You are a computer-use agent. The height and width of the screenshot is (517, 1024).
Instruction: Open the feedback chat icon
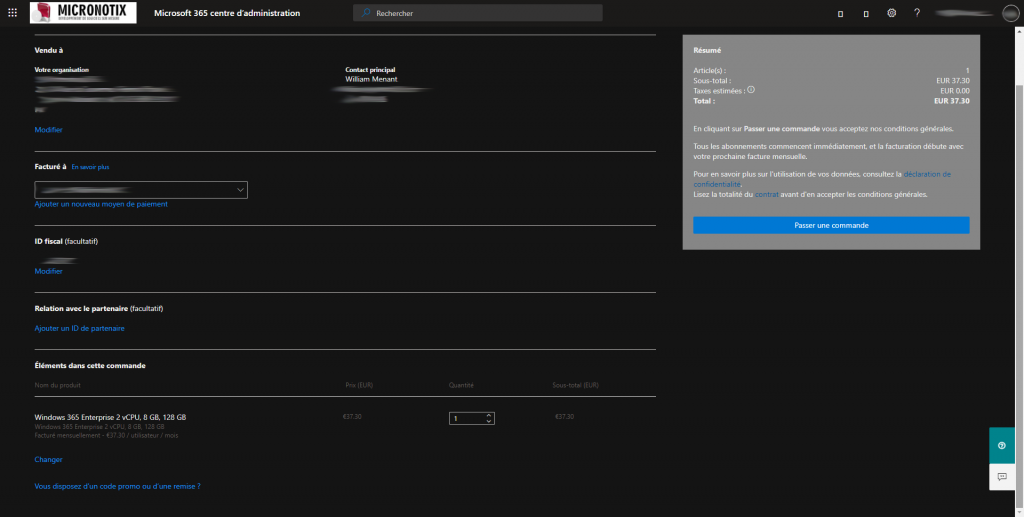coord(1002,477)
